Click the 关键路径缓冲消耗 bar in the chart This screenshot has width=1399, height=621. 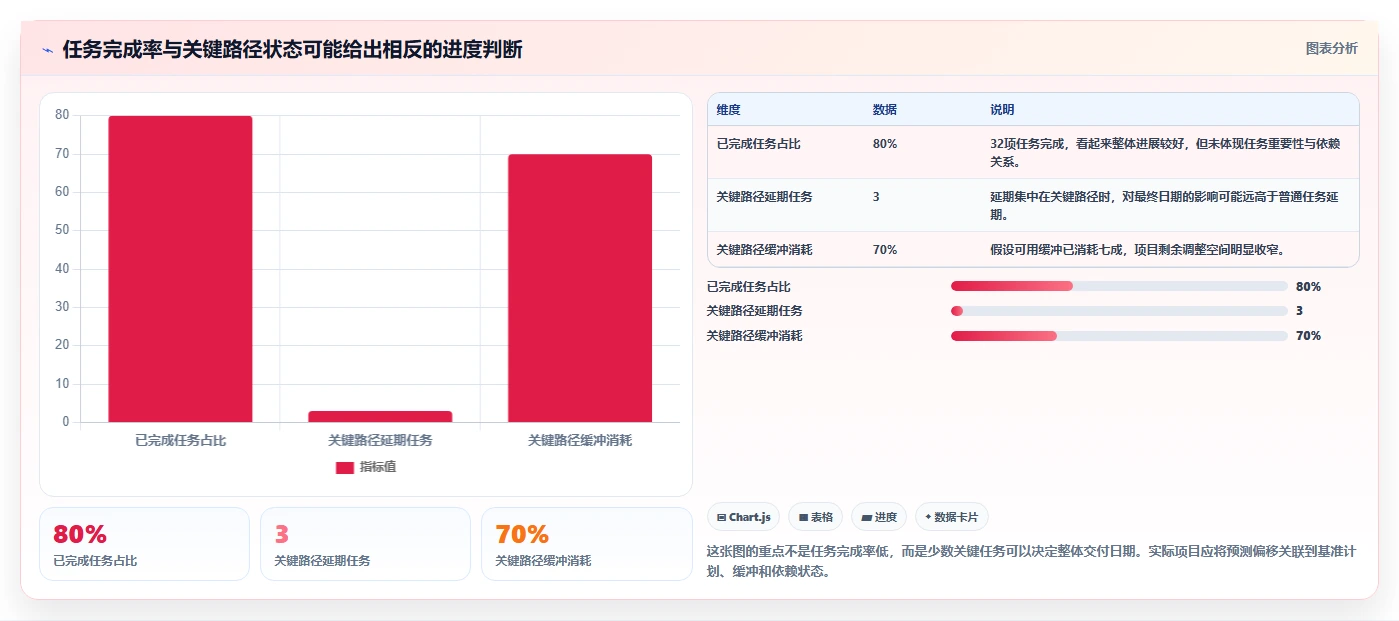580,288
